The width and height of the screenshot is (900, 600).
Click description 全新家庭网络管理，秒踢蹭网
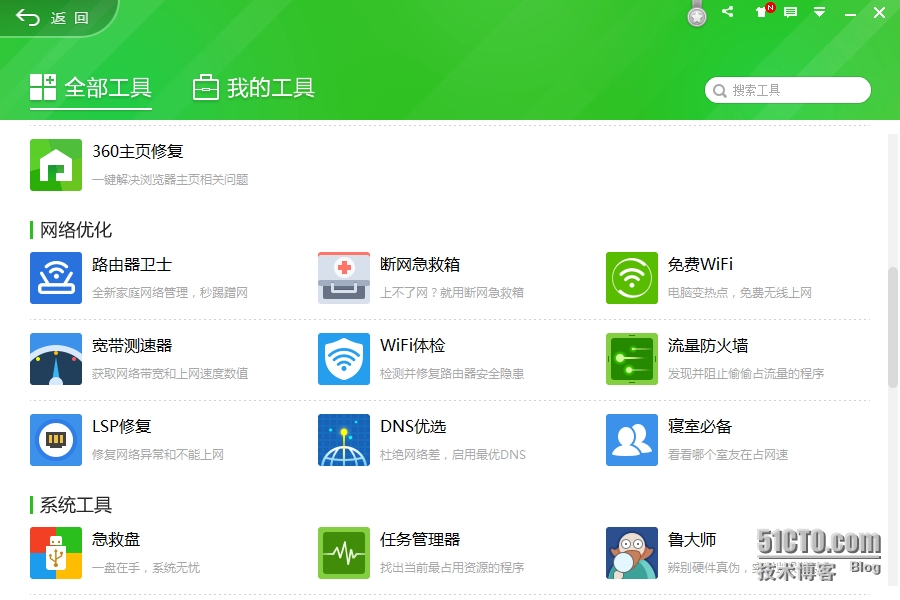coord(170,293)
